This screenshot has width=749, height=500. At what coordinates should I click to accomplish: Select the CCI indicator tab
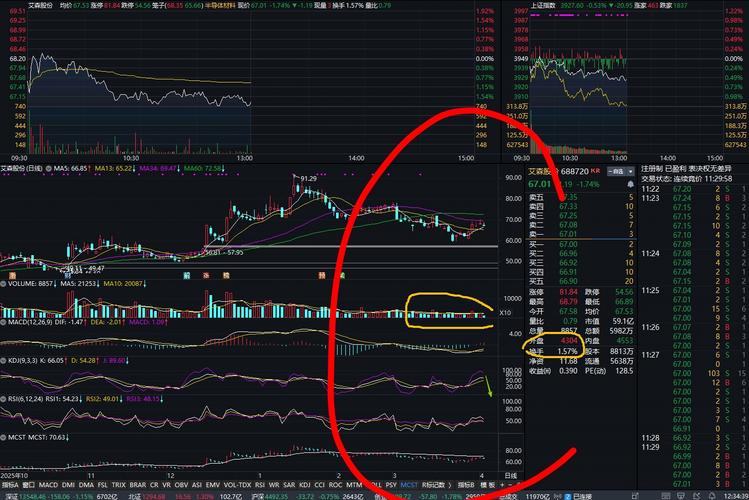320,485
